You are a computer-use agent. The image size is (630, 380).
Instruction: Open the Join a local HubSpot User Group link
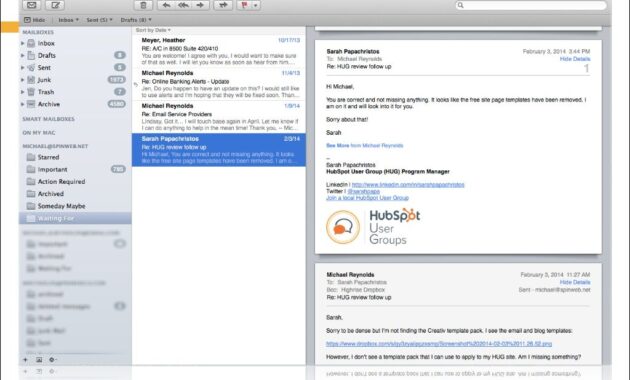click(x=367, y=198)
